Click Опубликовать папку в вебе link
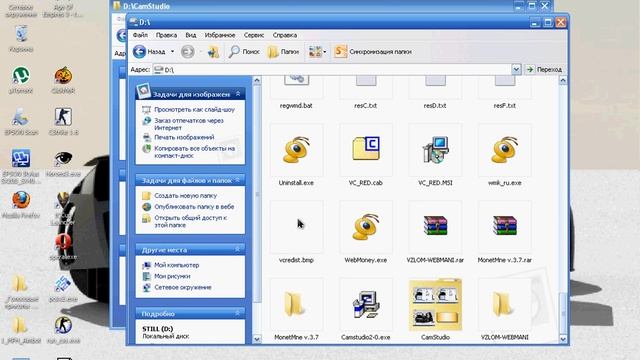 [x=194, y=207]
